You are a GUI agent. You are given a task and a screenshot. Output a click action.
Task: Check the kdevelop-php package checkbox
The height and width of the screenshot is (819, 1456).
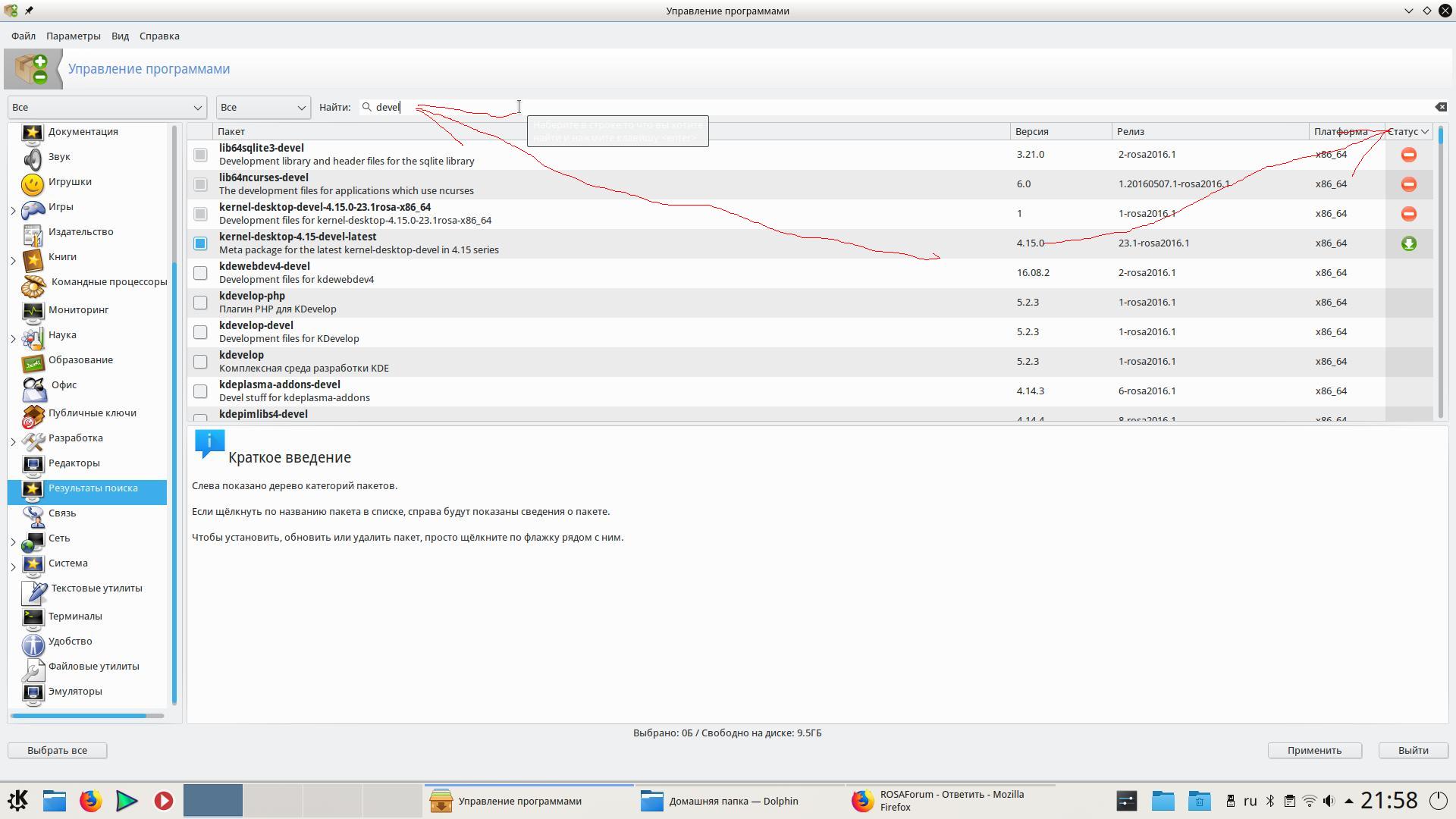(x=200, y=303)
